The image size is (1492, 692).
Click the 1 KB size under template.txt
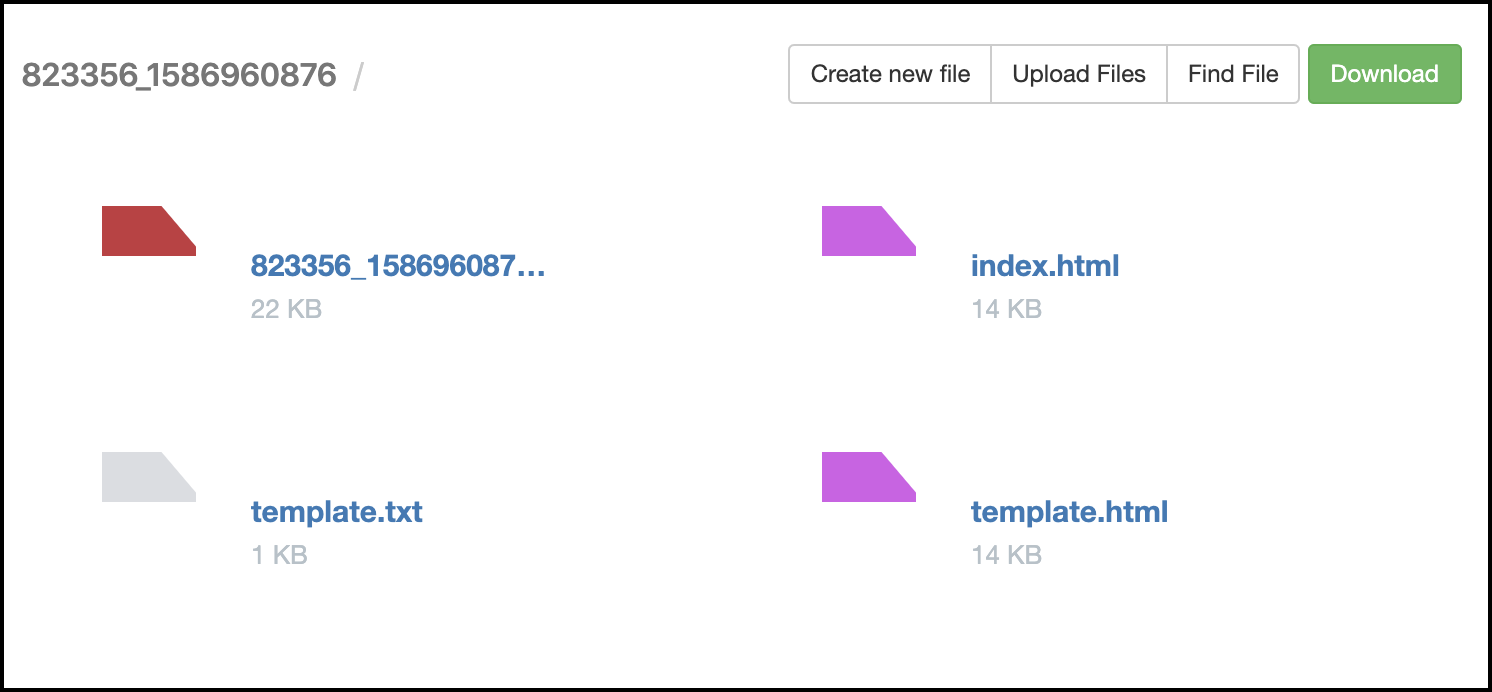pyautogui.click(x=279, y=555)
